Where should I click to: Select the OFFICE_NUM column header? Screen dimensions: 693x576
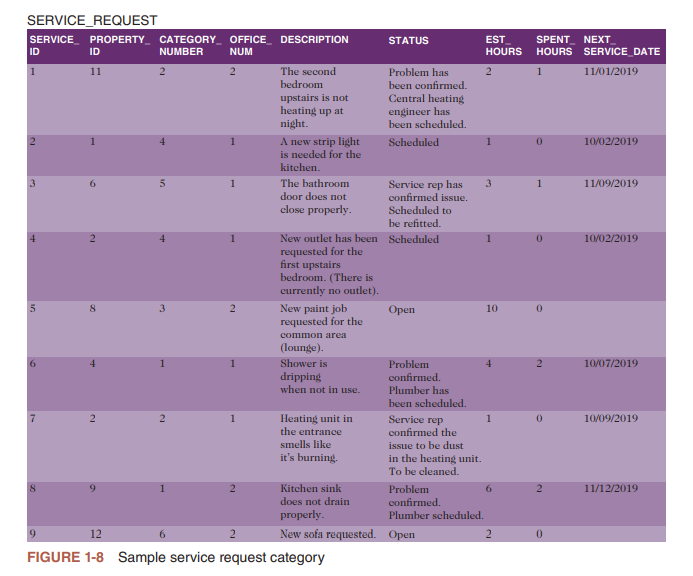[x=251, y=46]
